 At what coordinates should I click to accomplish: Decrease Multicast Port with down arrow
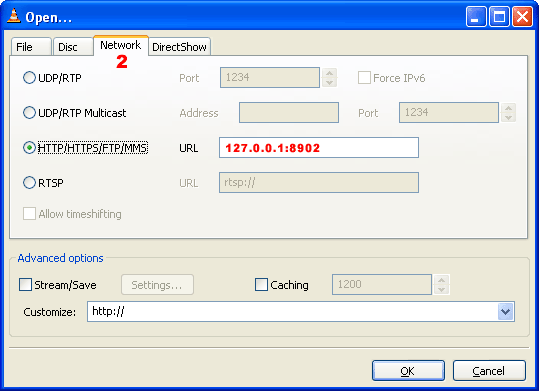coord(508,118)
